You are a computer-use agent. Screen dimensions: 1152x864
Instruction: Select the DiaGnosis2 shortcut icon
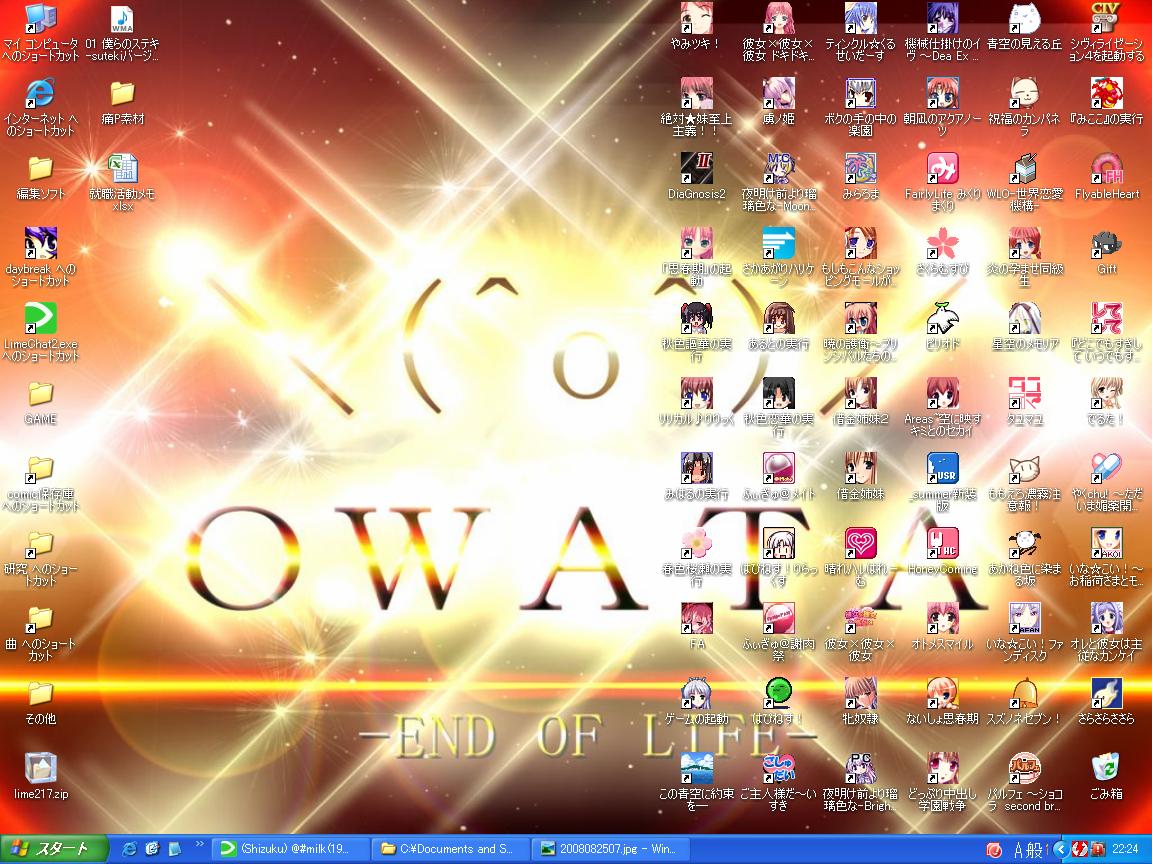(x=696, y=169)
